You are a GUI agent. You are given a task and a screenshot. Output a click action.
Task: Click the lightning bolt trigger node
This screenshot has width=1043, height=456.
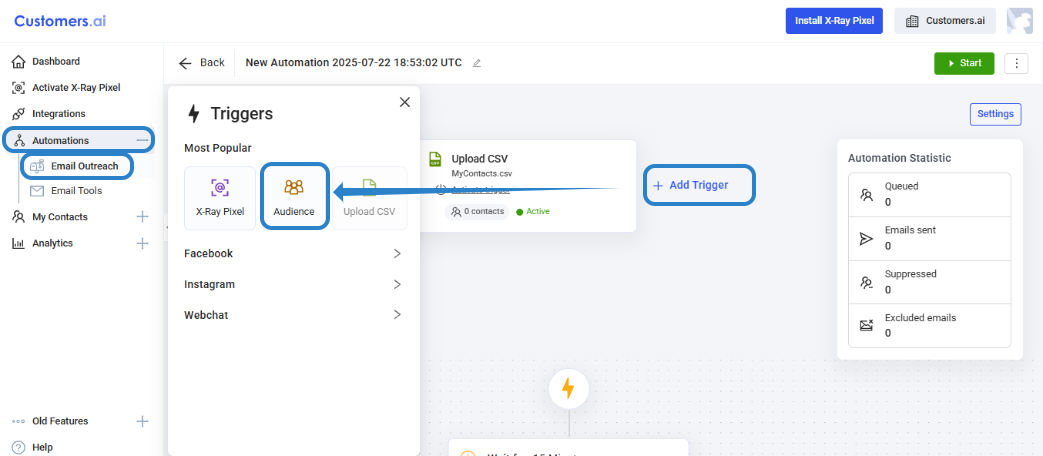point(569,388)
